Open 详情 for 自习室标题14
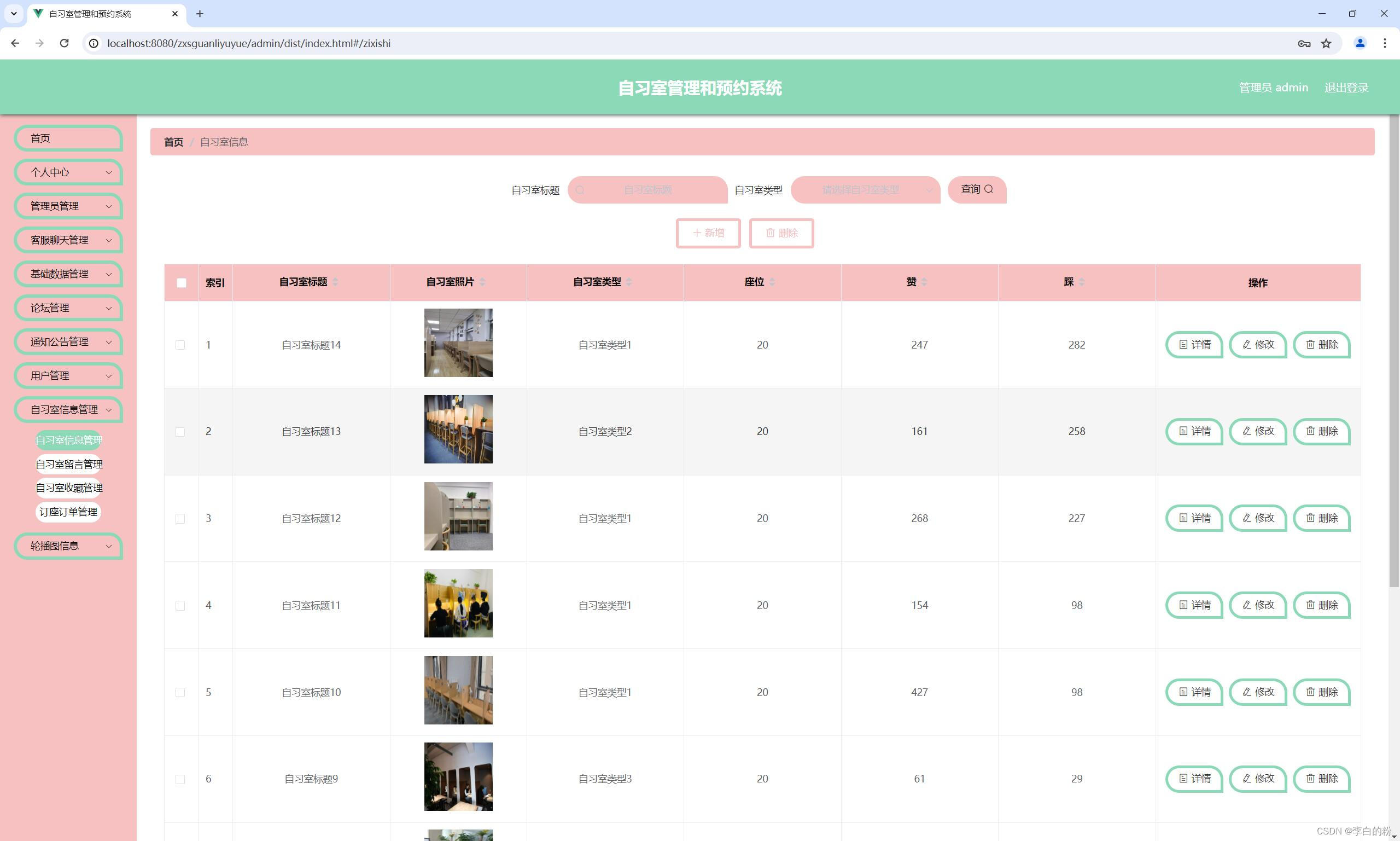 (1194, 345)
